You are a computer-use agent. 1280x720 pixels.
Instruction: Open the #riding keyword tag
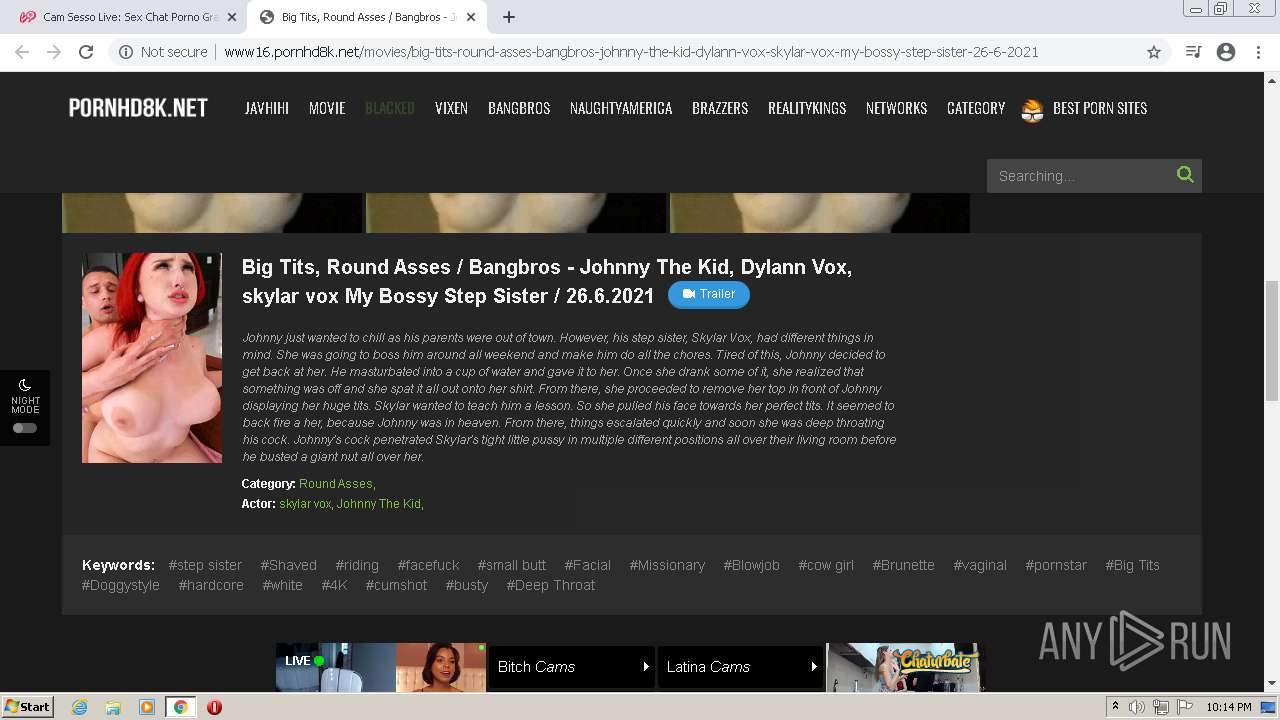[357, 565]
